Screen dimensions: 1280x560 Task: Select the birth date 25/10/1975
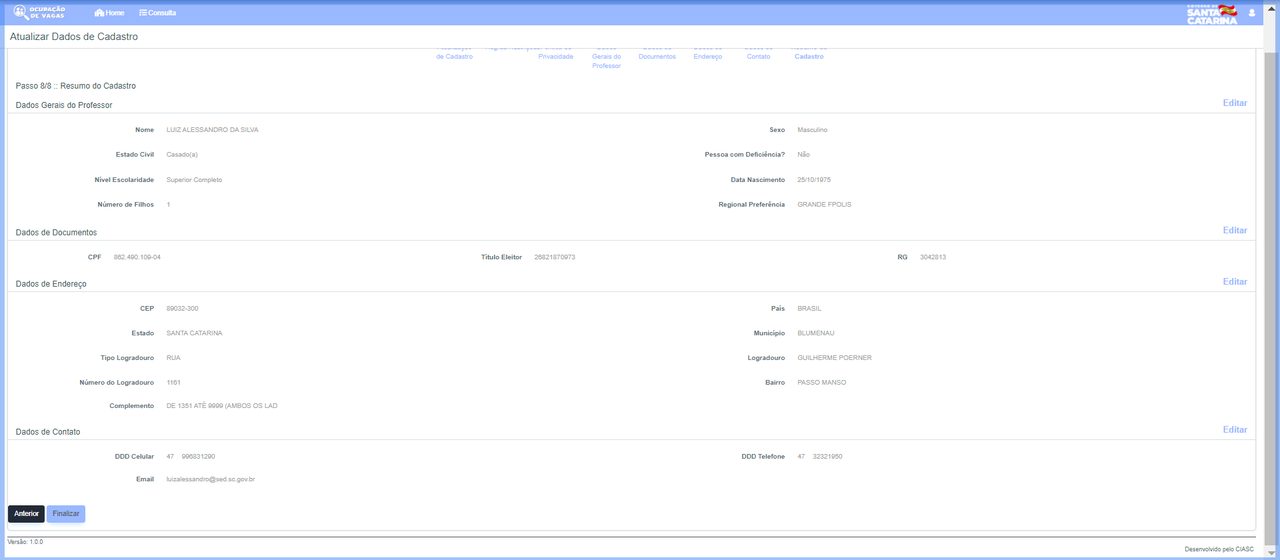(x=814, y=180)
